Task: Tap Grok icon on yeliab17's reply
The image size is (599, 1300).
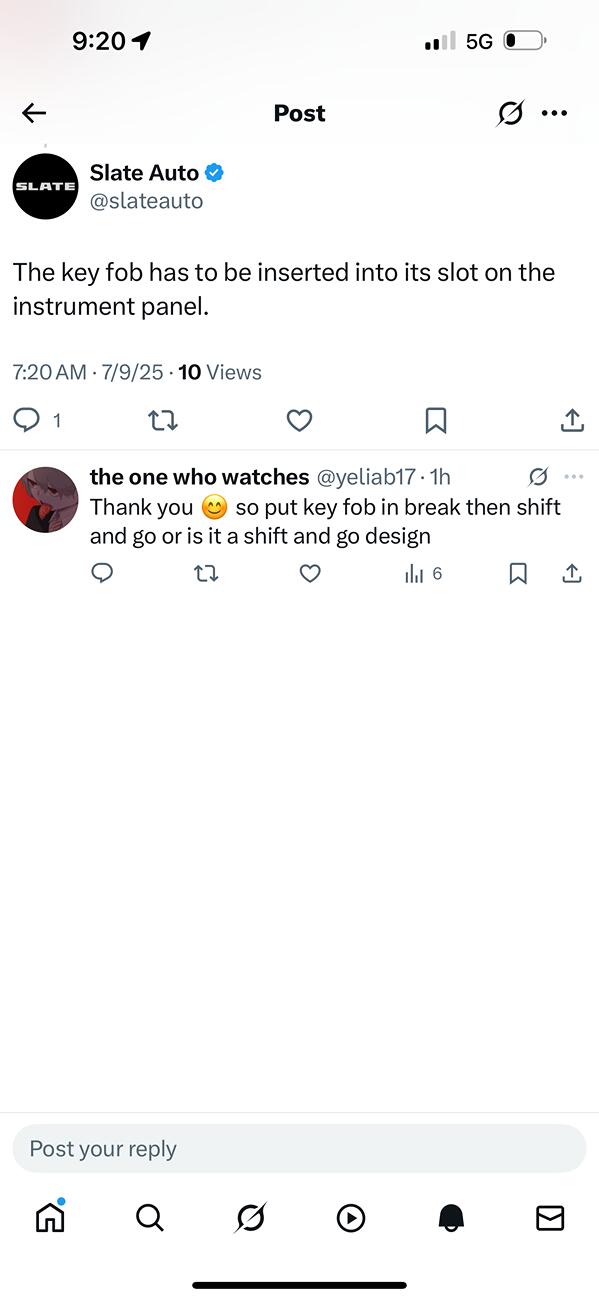Action: 538,476
